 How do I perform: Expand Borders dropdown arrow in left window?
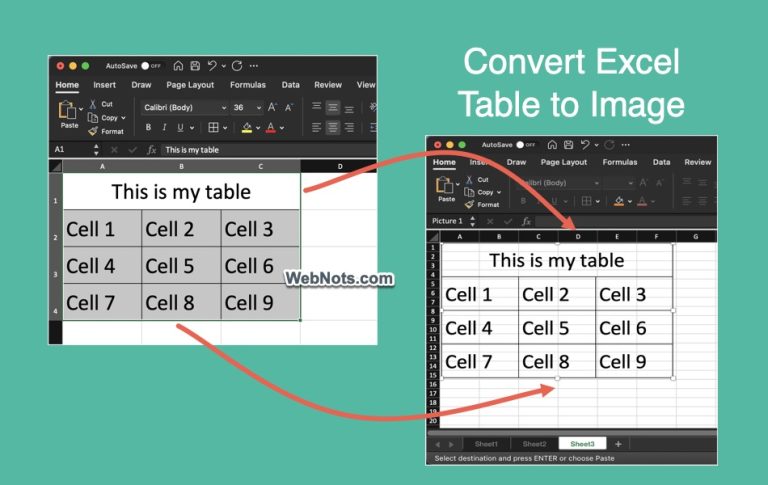pyautogui.click(x=225, y=128)
